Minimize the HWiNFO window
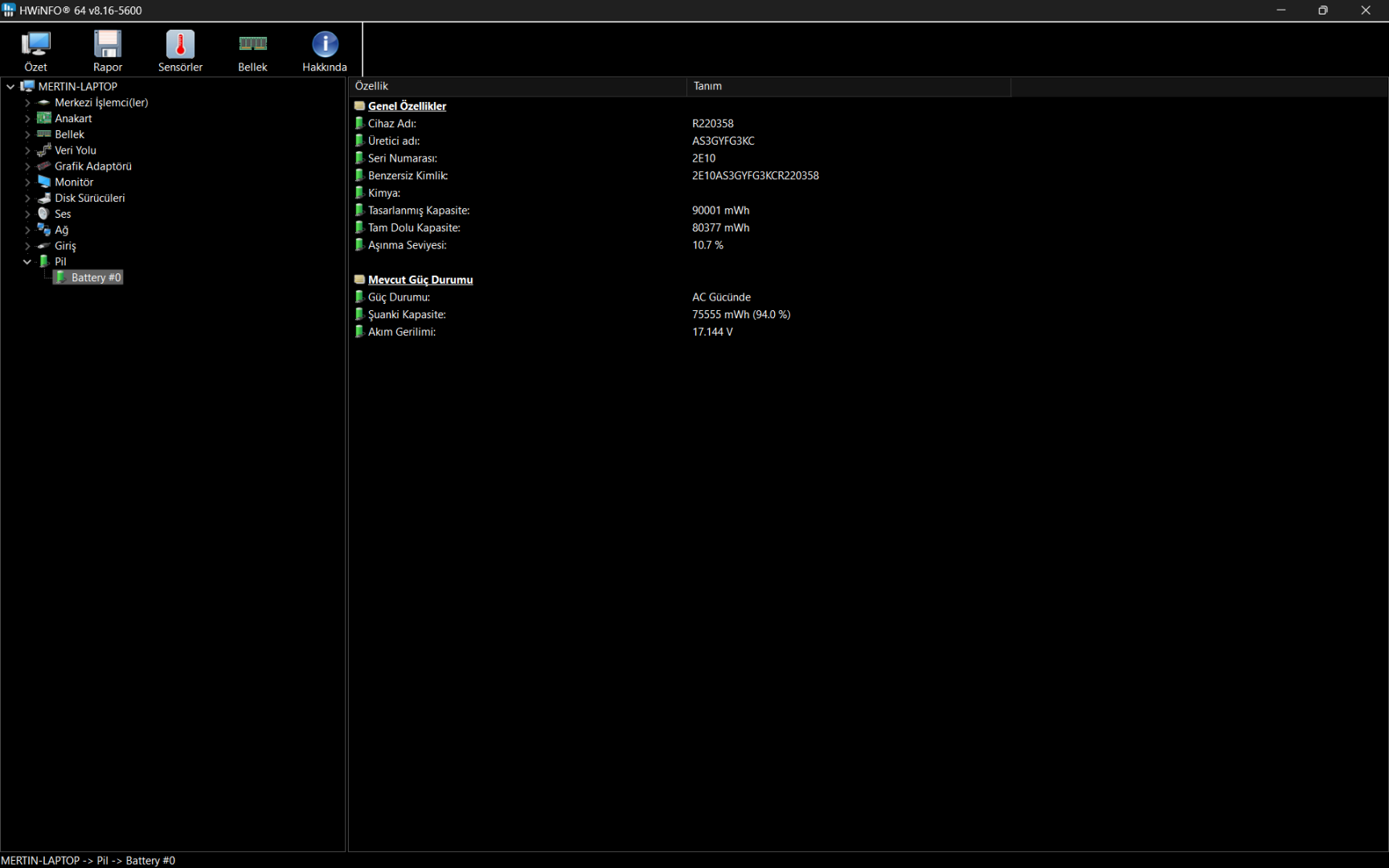 (x=1280, y=10)
